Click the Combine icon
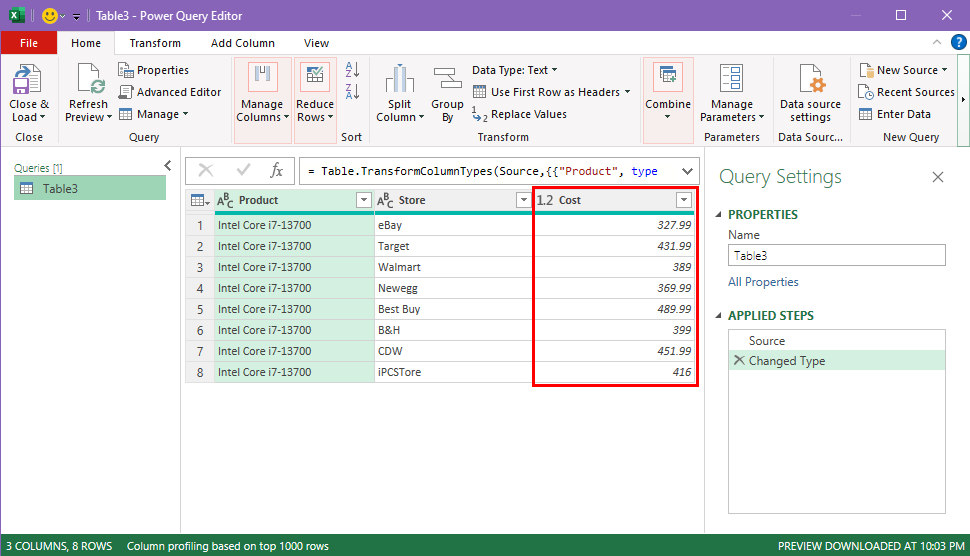 pos(668,77)
